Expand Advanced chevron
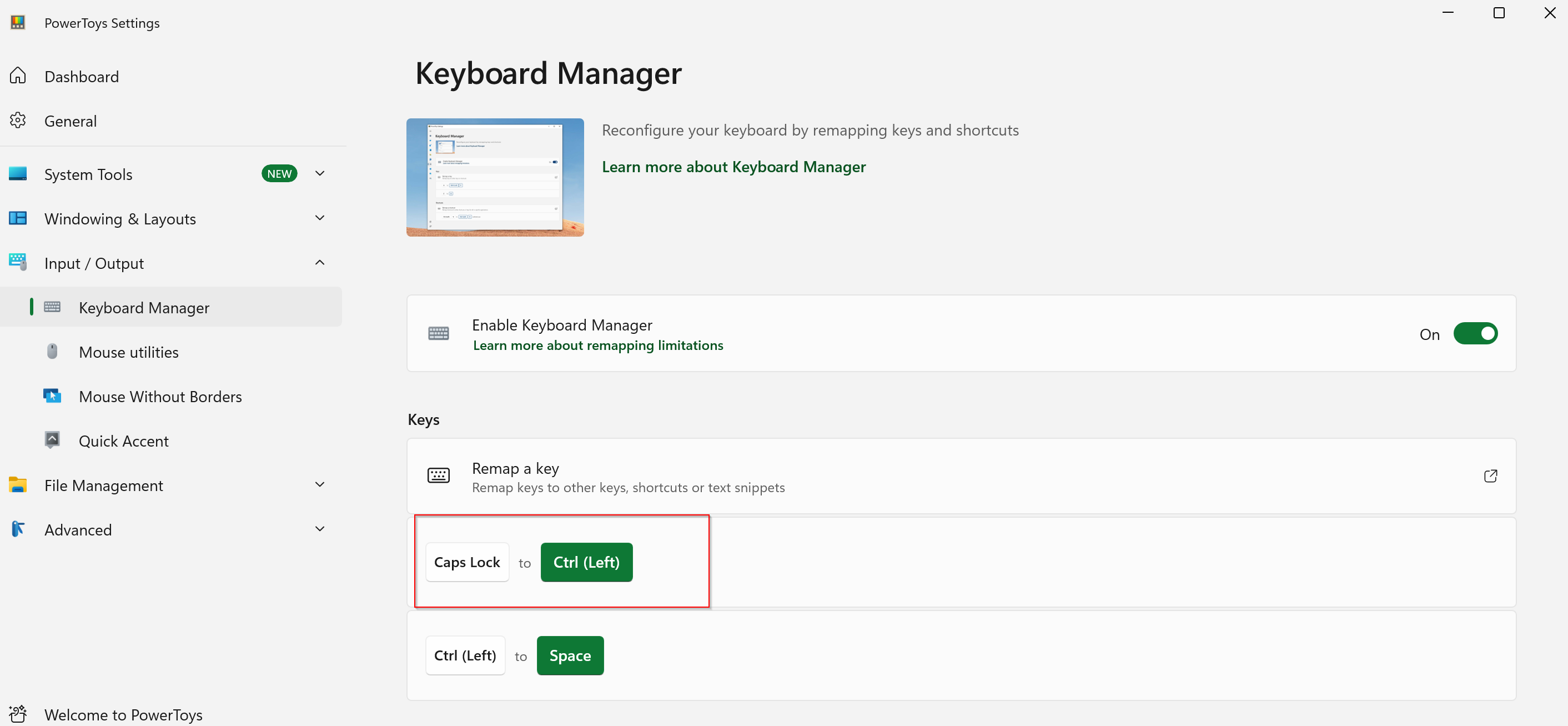1568x726 pixels. tap(320, 529)
